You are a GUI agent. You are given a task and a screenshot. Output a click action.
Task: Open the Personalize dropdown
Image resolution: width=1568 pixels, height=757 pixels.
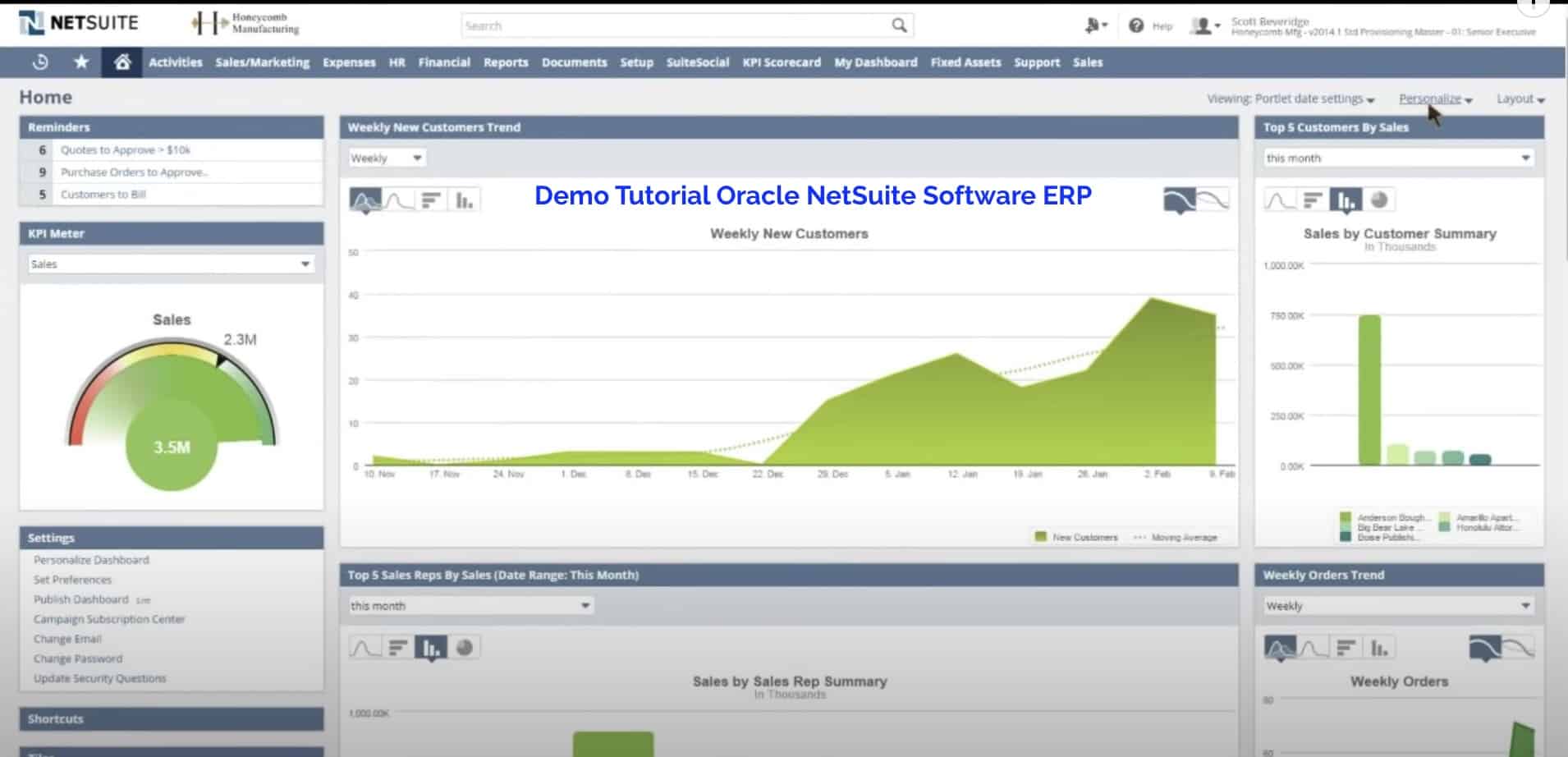[1436, 99]
